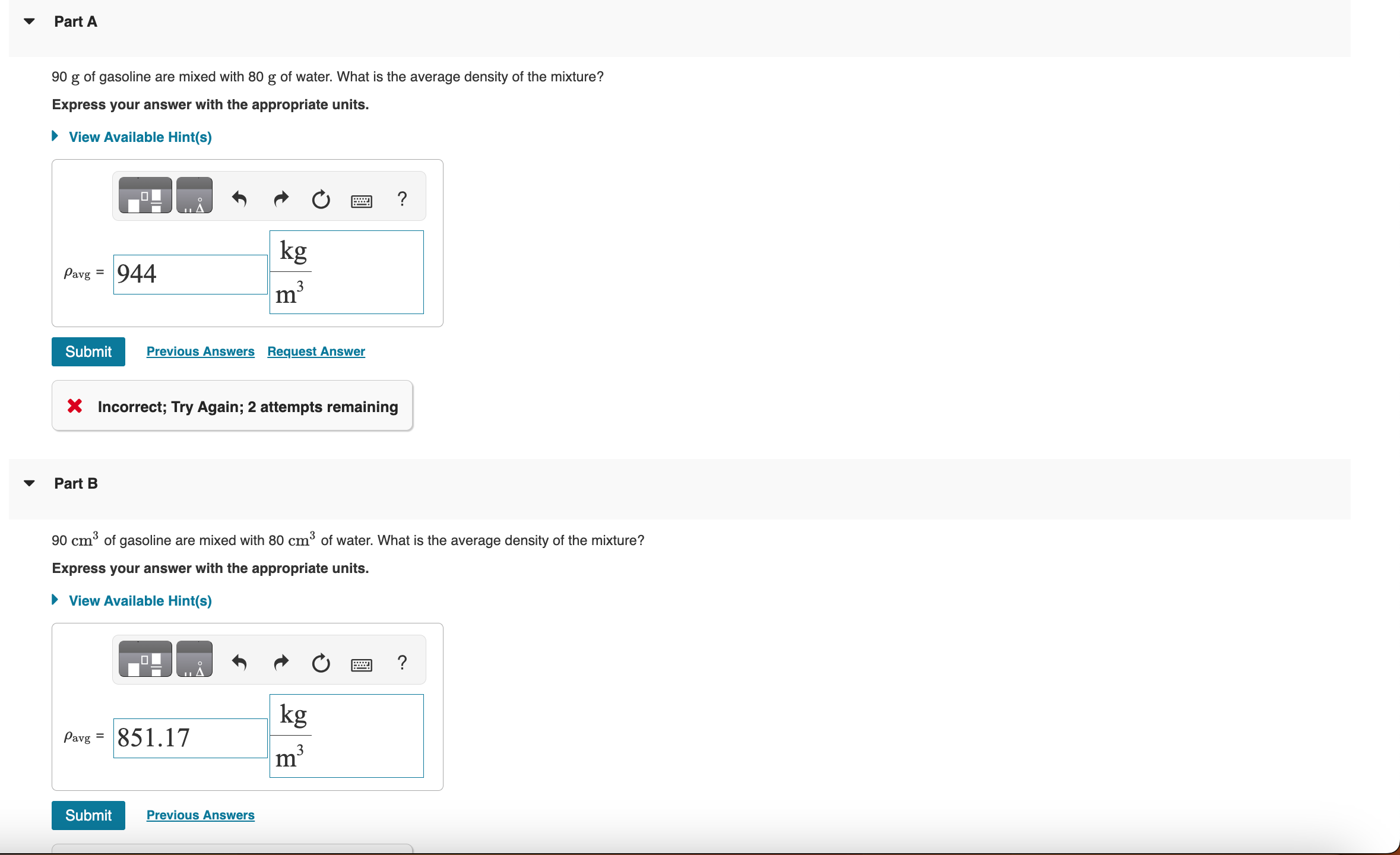Open keyboard shortcuts icon in Part B
Screen dimensions: 1400x855
point(361,665)
